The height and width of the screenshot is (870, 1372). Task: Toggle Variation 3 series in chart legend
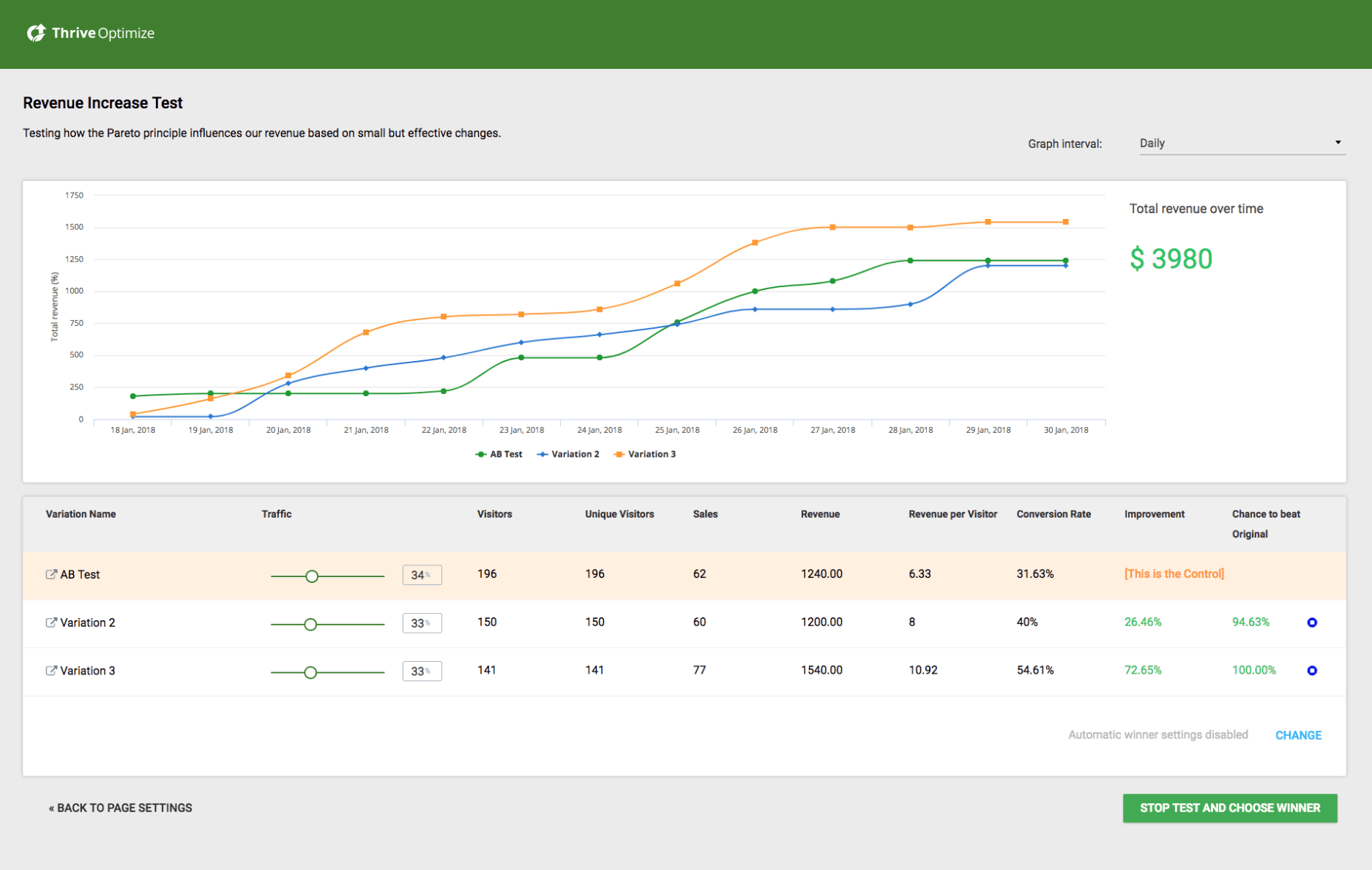[645, 455]
